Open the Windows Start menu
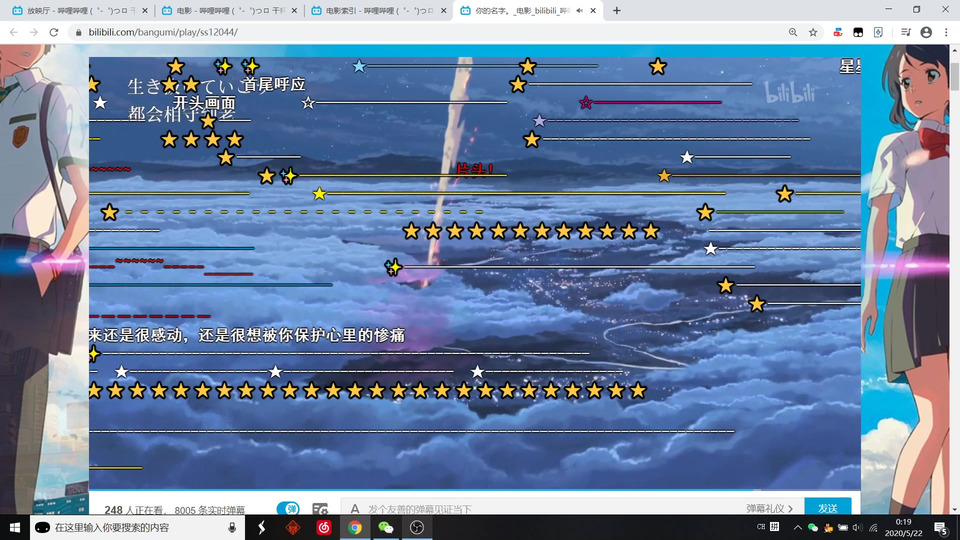 click(15, 527)
